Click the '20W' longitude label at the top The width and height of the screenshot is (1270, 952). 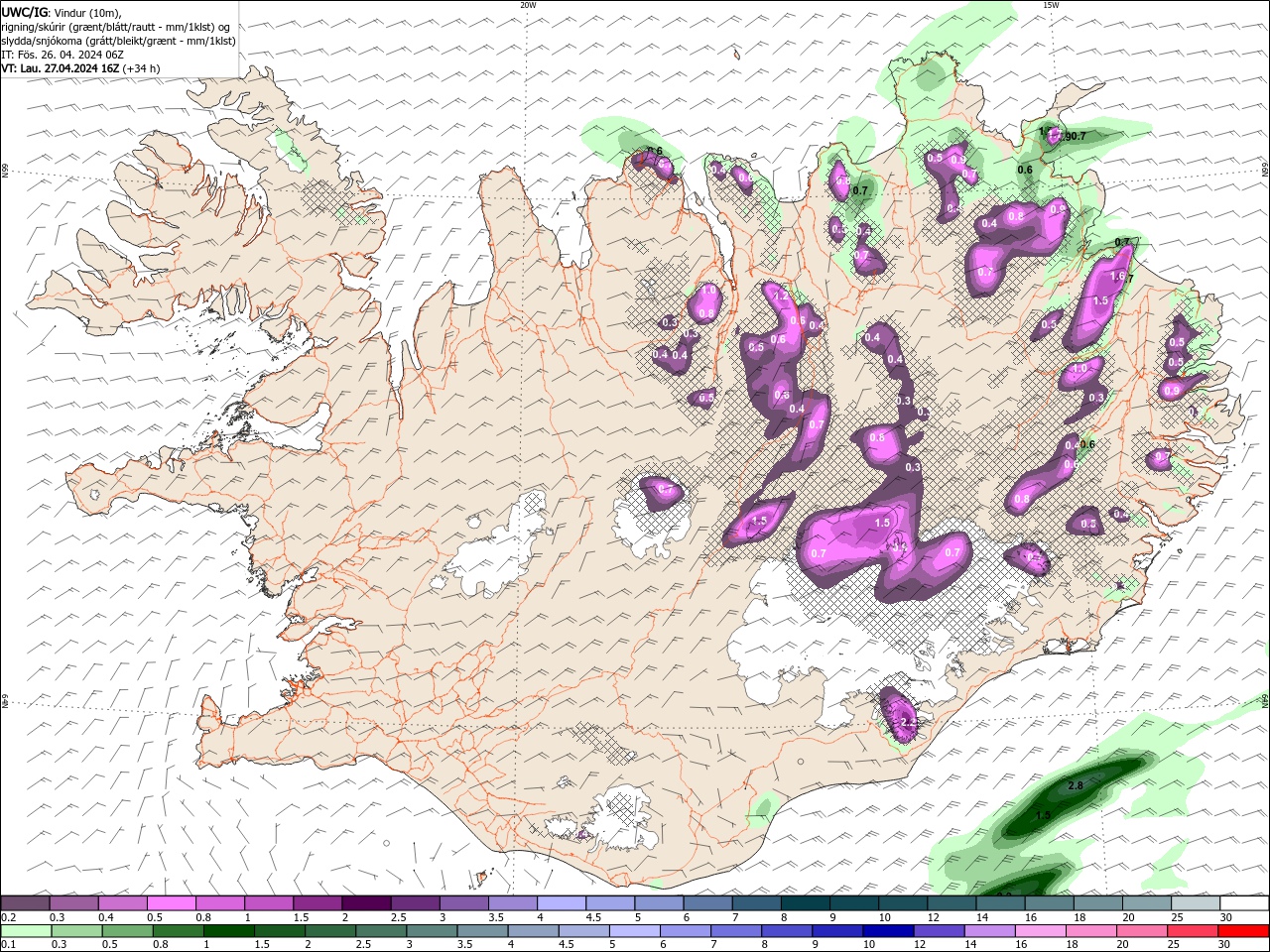[x=528, y=5]
